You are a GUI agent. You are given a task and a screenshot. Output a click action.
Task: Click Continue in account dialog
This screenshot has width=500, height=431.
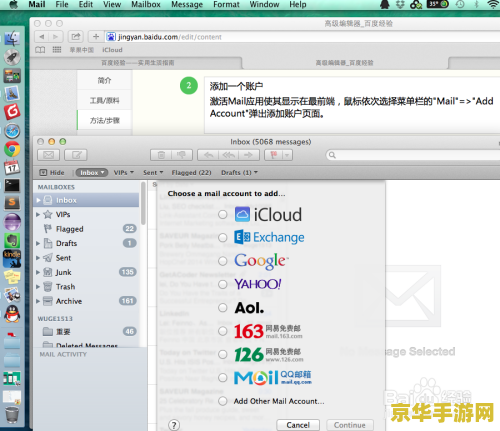(350, 425)
